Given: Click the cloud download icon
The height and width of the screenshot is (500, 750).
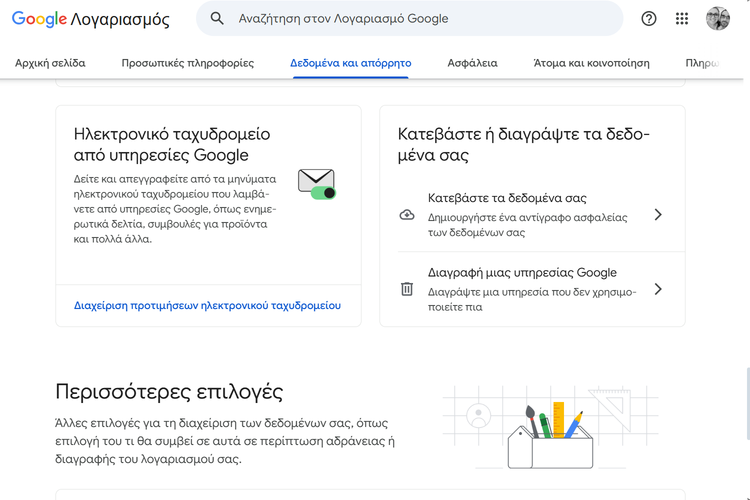Looking at the screenshot, I should tap(407, 215).
